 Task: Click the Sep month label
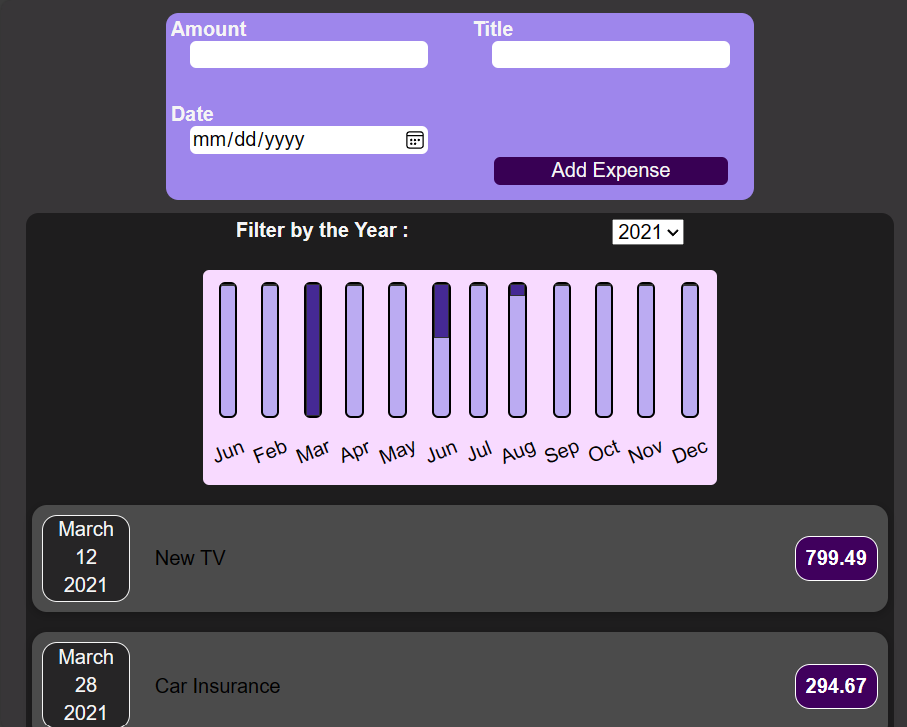pos(562,452)
